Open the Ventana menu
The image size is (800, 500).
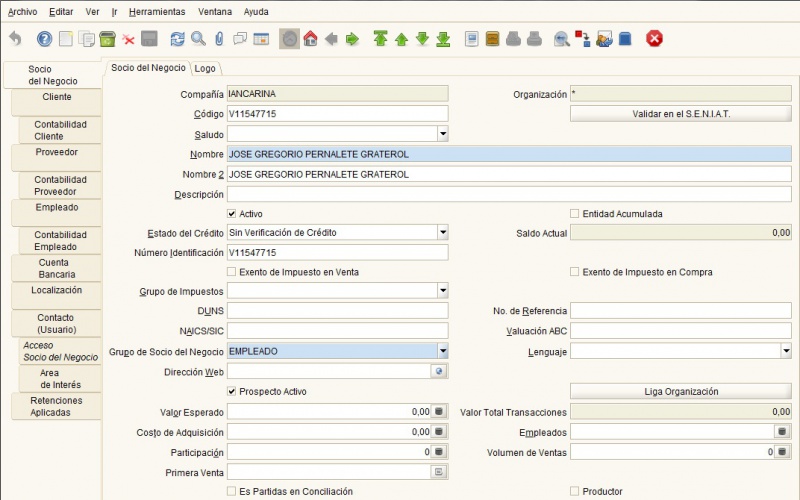215,12
